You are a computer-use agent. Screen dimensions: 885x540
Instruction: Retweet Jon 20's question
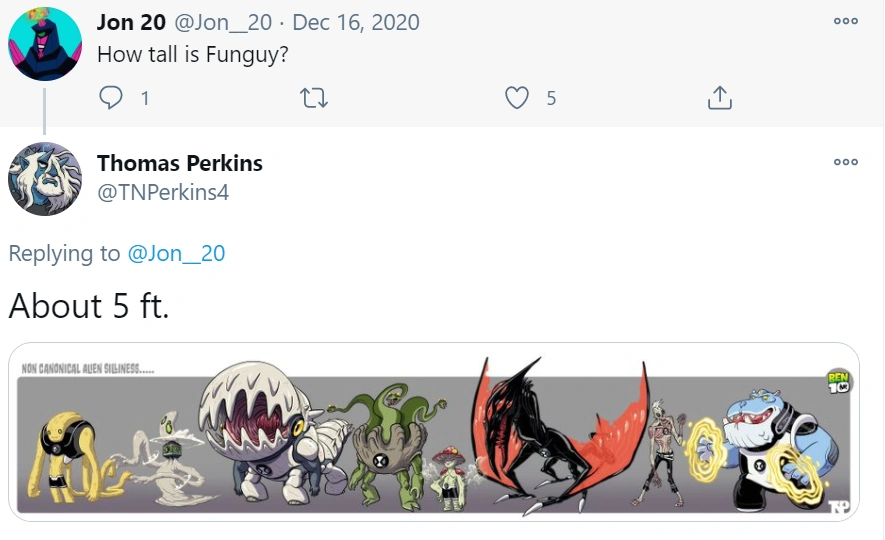(x=314, y=97)
